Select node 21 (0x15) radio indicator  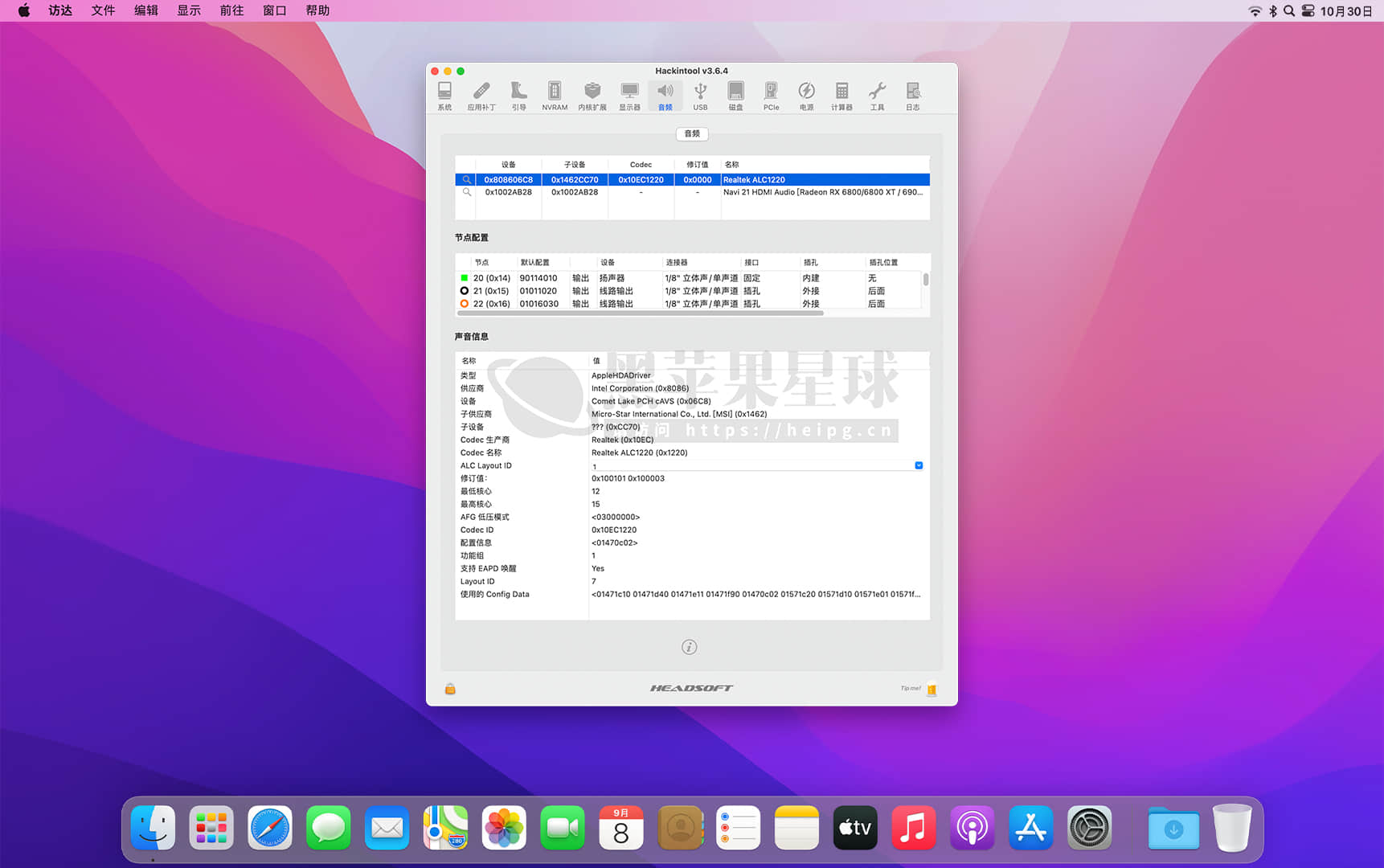click(x=465, y=291)
